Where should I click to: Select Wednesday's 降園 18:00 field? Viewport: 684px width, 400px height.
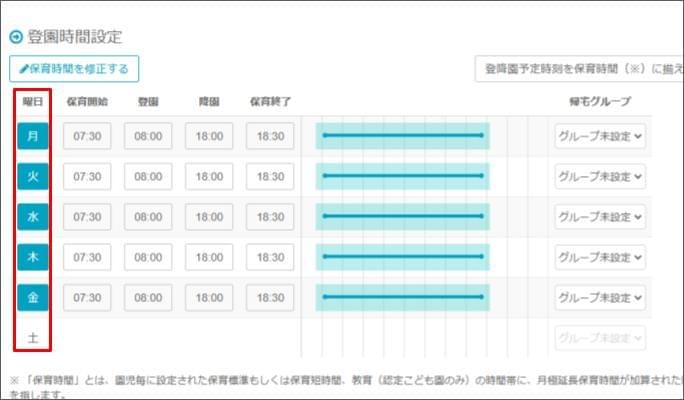coord(209,217)
